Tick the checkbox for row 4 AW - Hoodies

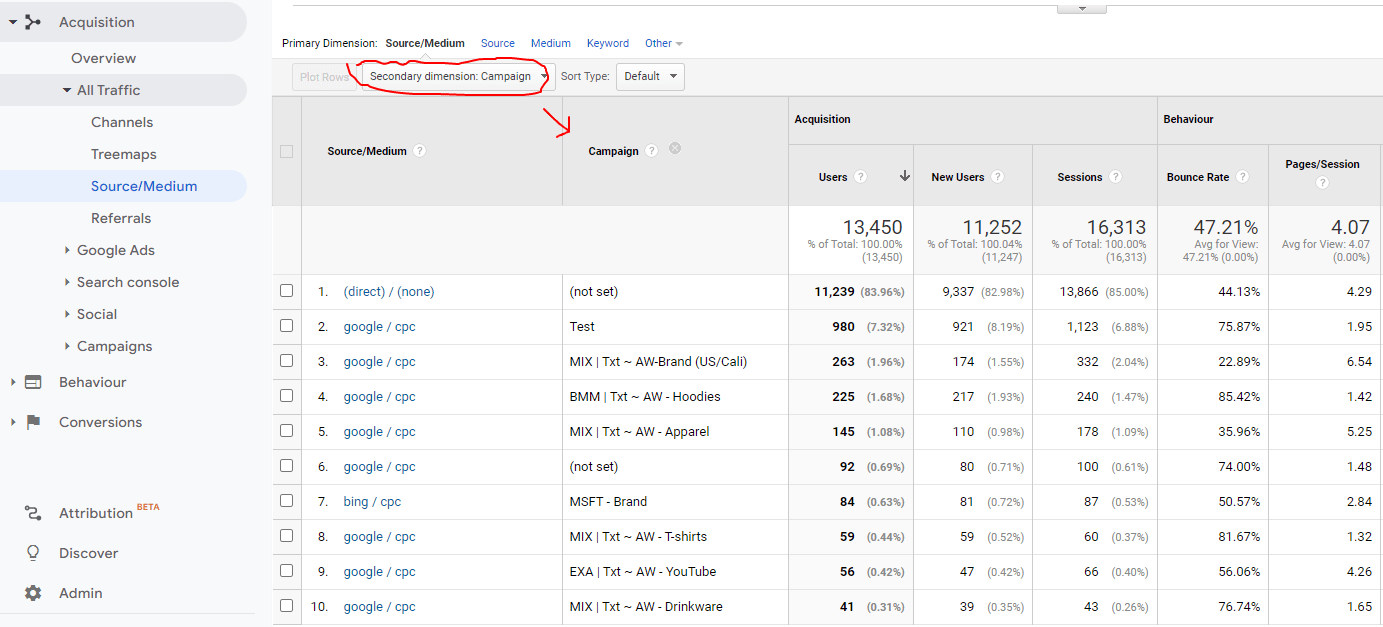(287, 396)
